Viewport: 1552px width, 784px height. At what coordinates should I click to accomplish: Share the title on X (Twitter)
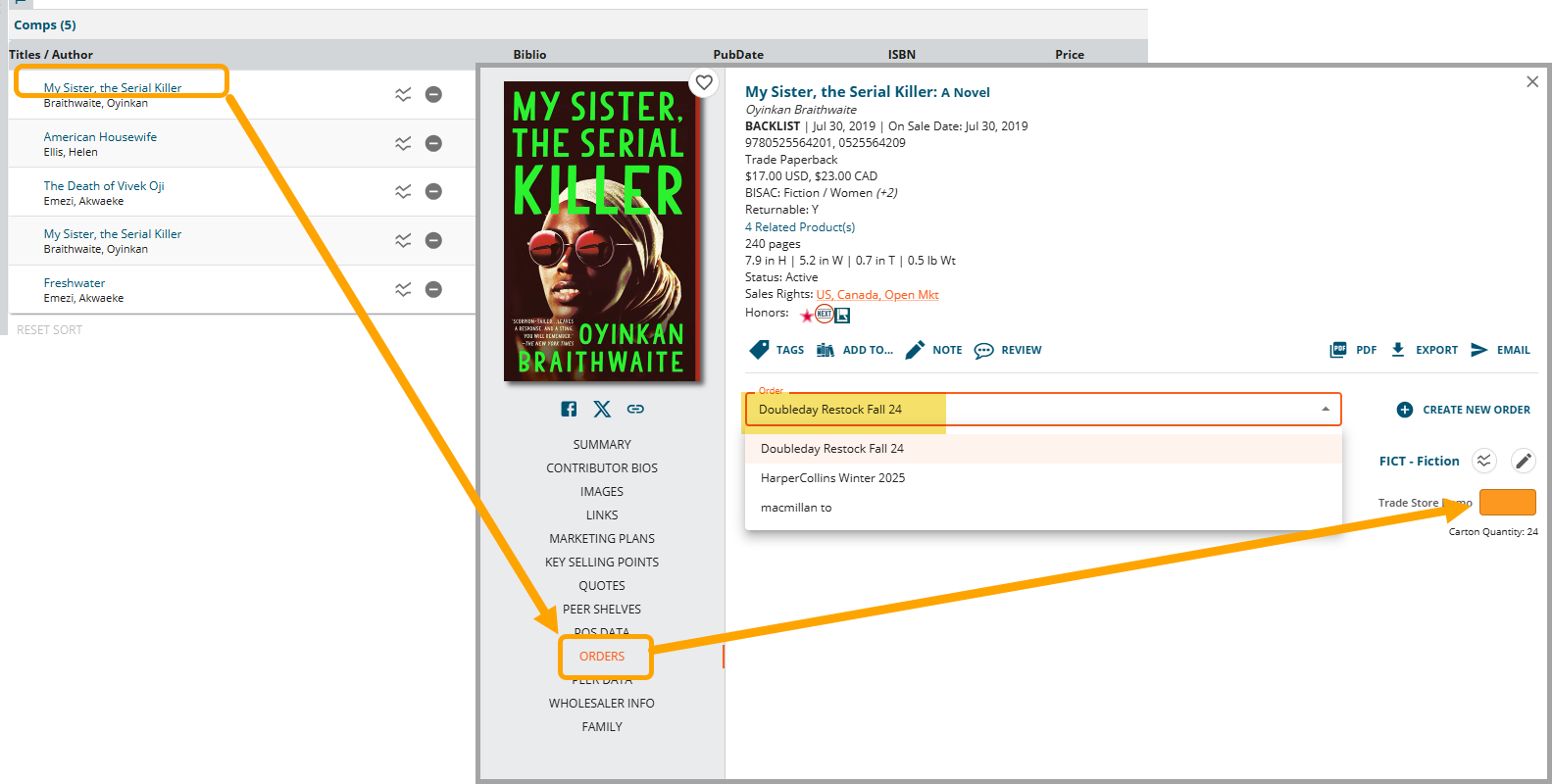tap(602, 410)
